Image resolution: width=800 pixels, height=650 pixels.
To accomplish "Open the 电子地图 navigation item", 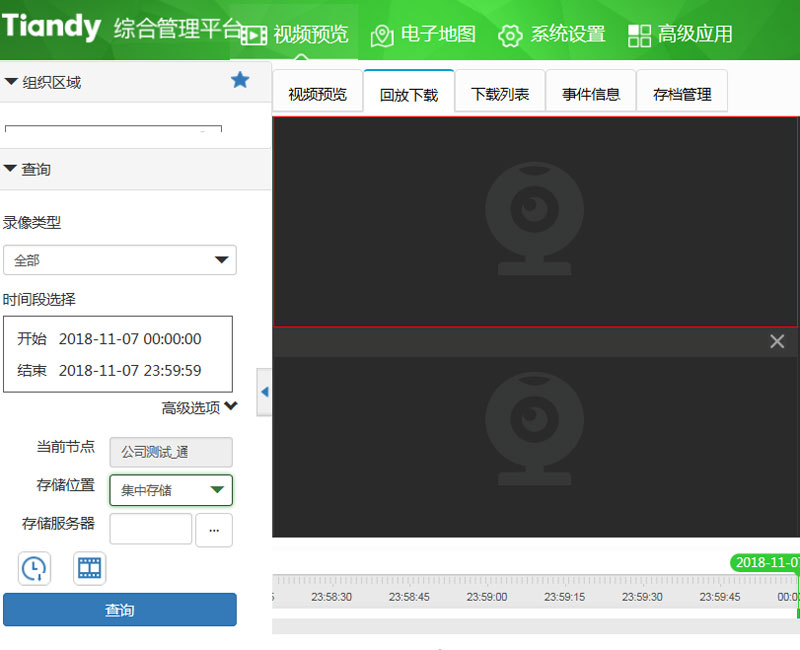I will pyautogui.click(x=423, y=34).
